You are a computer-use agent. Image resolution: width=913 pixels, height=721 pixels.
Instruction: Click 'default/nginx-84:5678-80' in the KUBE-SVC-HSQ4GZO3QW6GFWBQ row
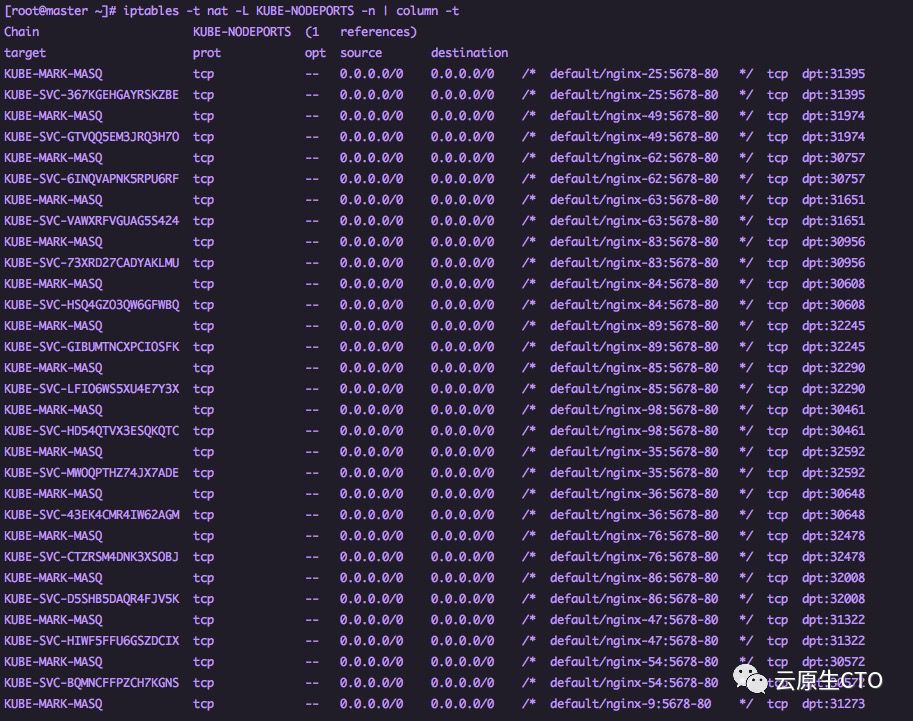[x=634, y=305]
